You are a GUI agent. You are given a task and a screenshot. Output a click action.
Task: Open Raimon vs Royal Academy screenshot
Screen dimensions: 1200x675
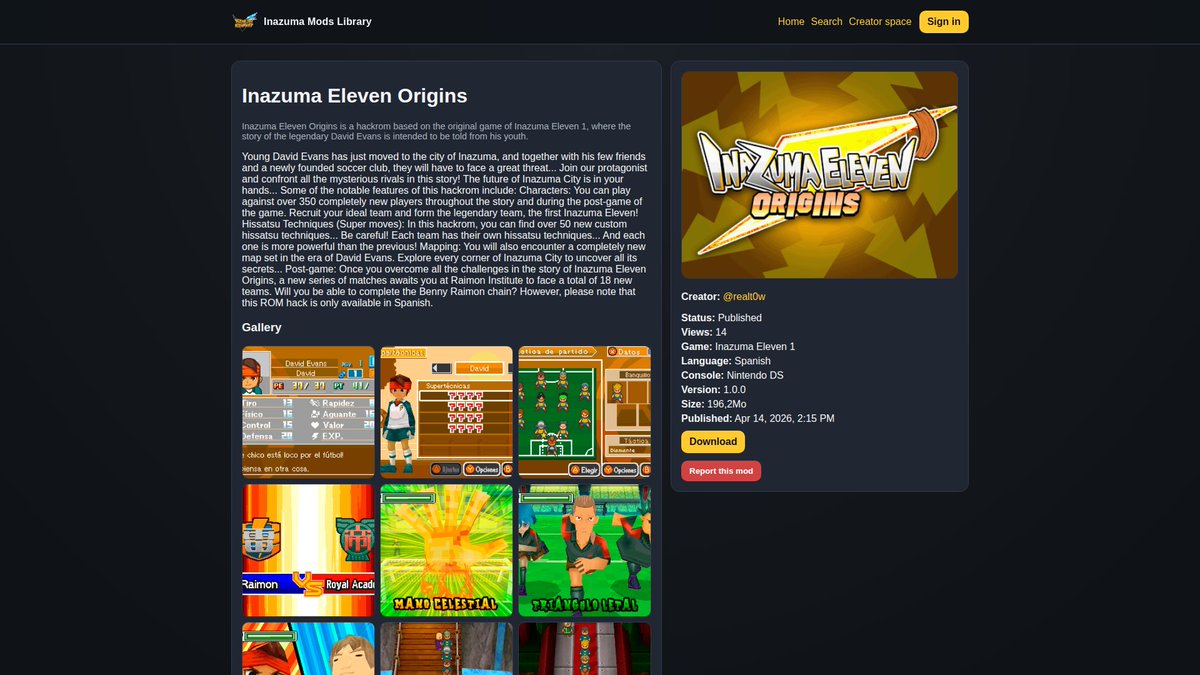click(x=308, y=550)
